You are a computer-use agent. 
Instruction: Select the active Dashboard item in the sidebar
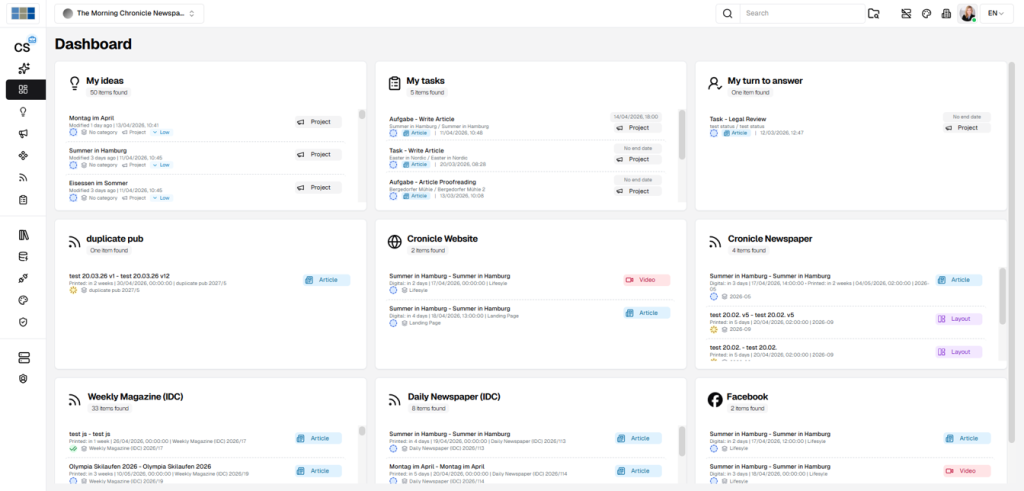[25, 89]
